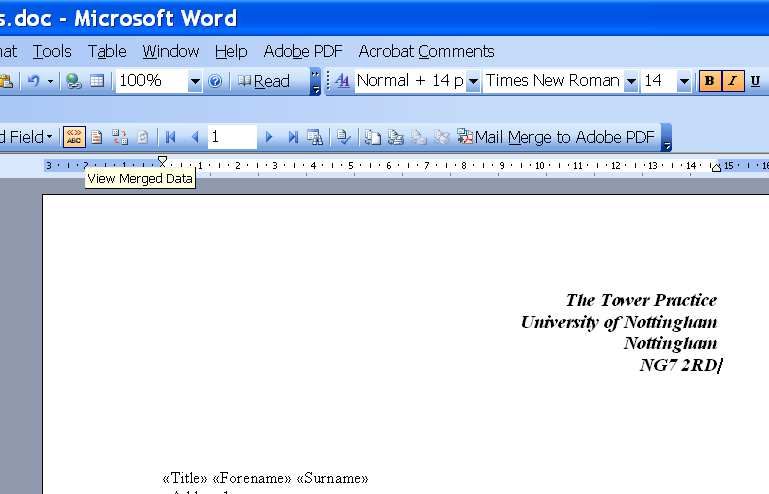Click Highlight Merge Fields icon

97,137
